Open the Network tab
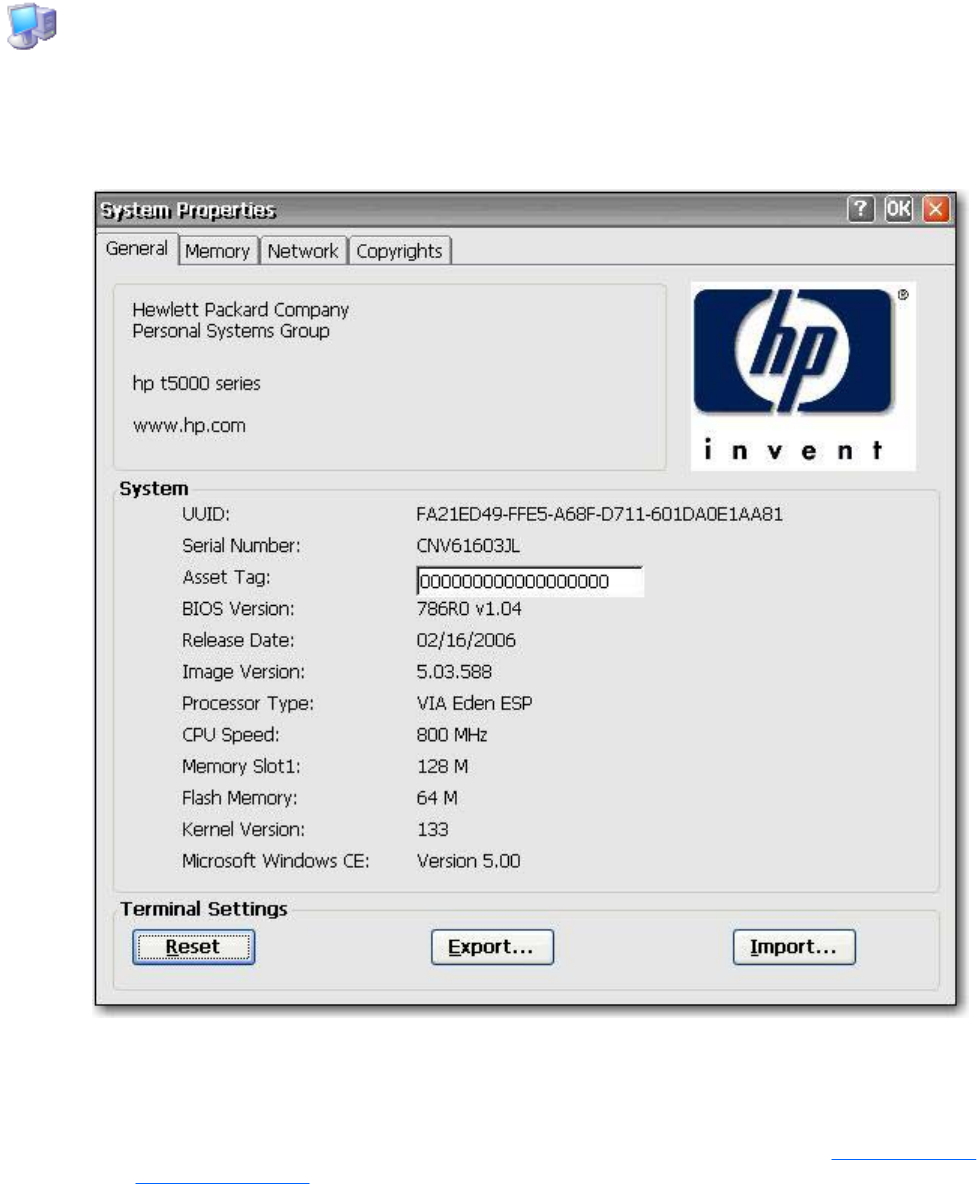Image resolution: width=977 pixels, height=1184 pixels. tap(303, 251)
